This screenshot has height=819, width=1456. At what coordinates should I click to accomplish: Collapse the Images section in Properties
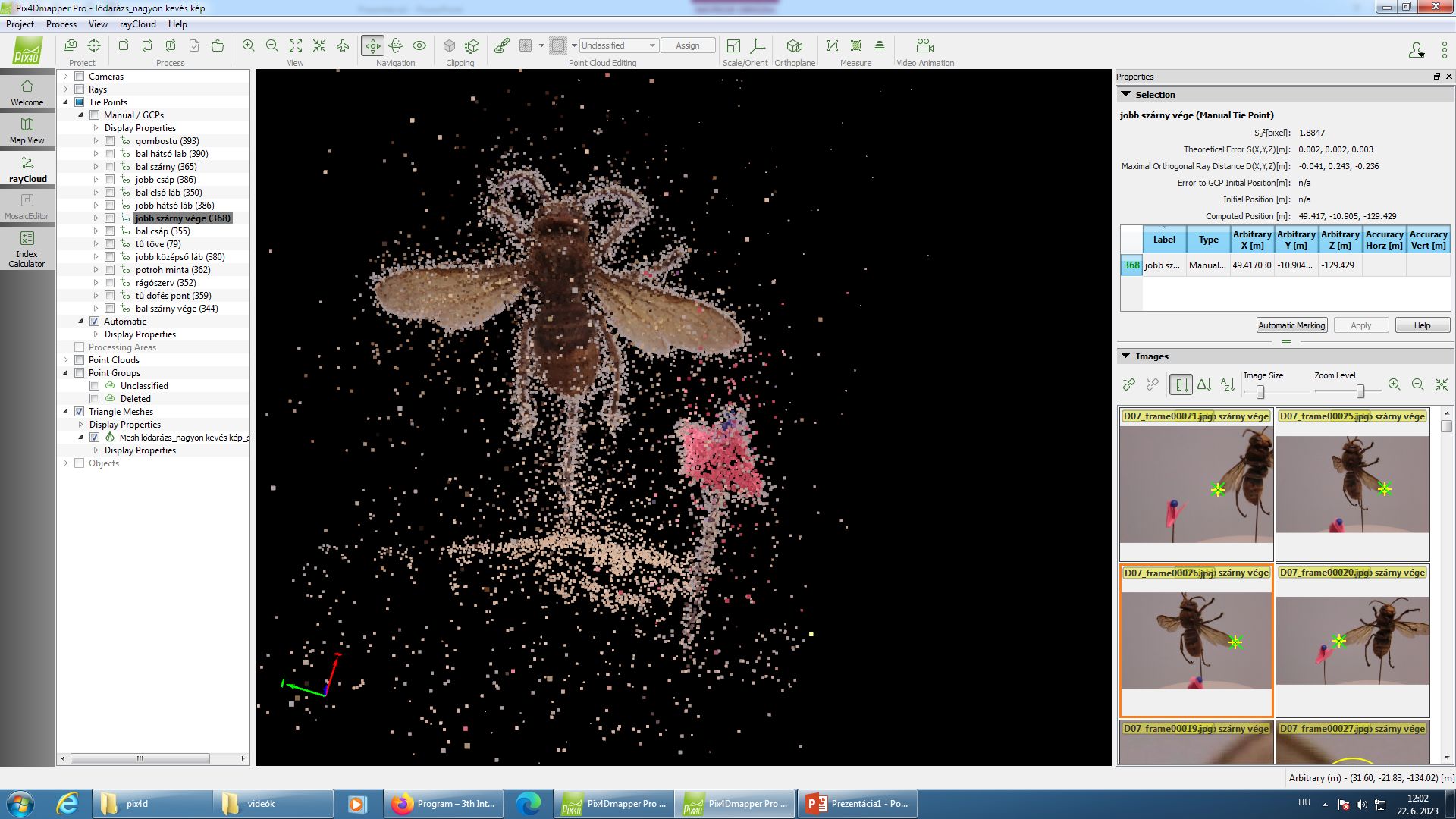point(1126,356)
